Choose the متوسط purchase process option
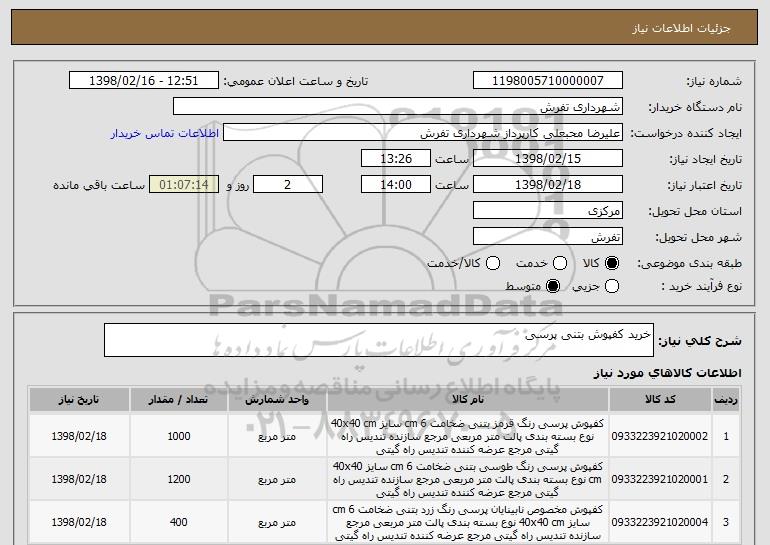The width and height of the screenshot is (770, 545). pyautogui.click(x=553, y=286)
